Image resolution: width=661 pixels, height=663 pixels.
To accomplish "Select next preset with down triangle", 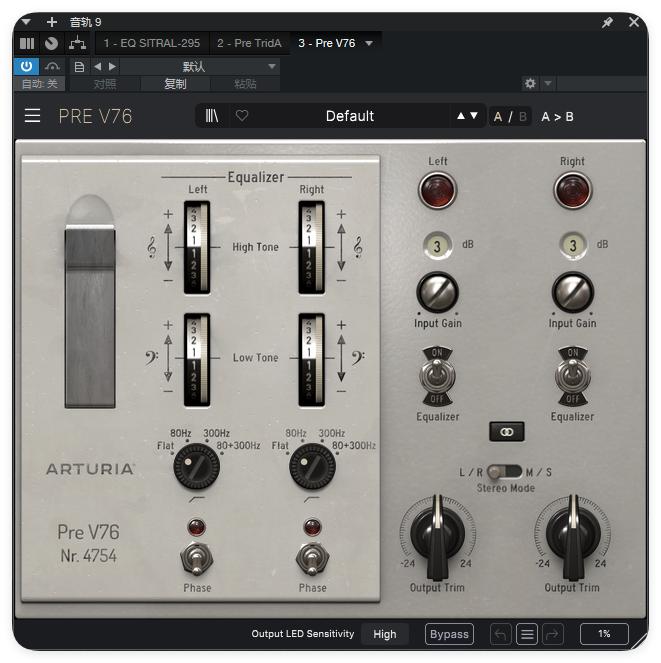I will [474, 115].
